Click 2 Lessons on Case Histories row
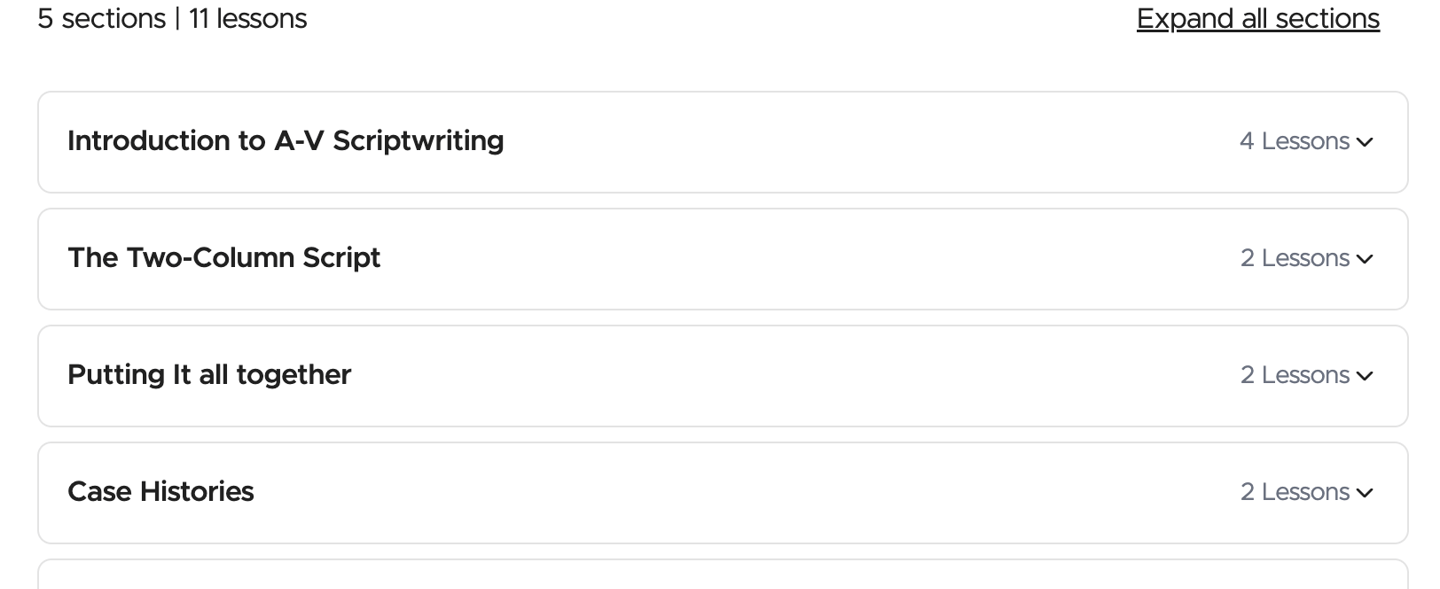This screenshot has width=1440, height=589. [1294, 493]
